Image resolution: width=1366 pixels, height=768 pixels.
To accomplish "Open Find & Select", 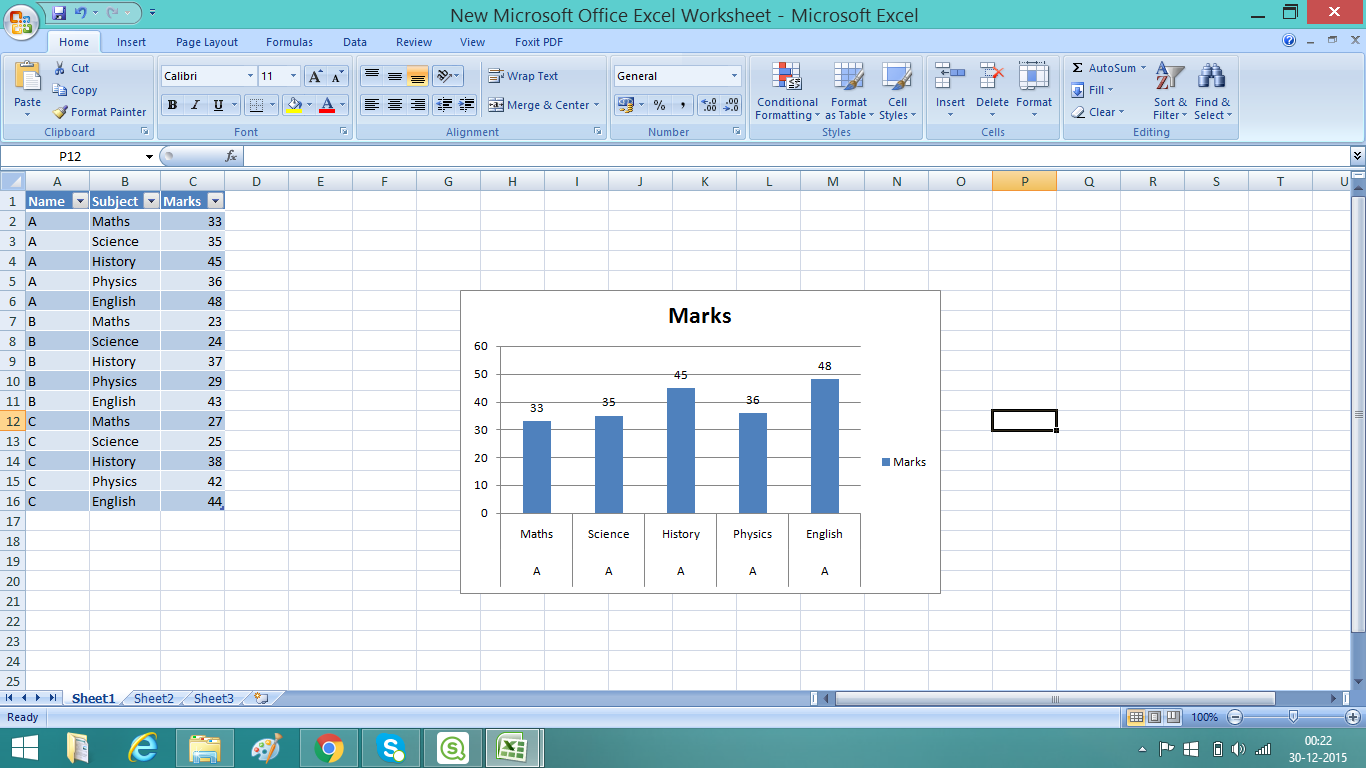I will (1212, 91).
